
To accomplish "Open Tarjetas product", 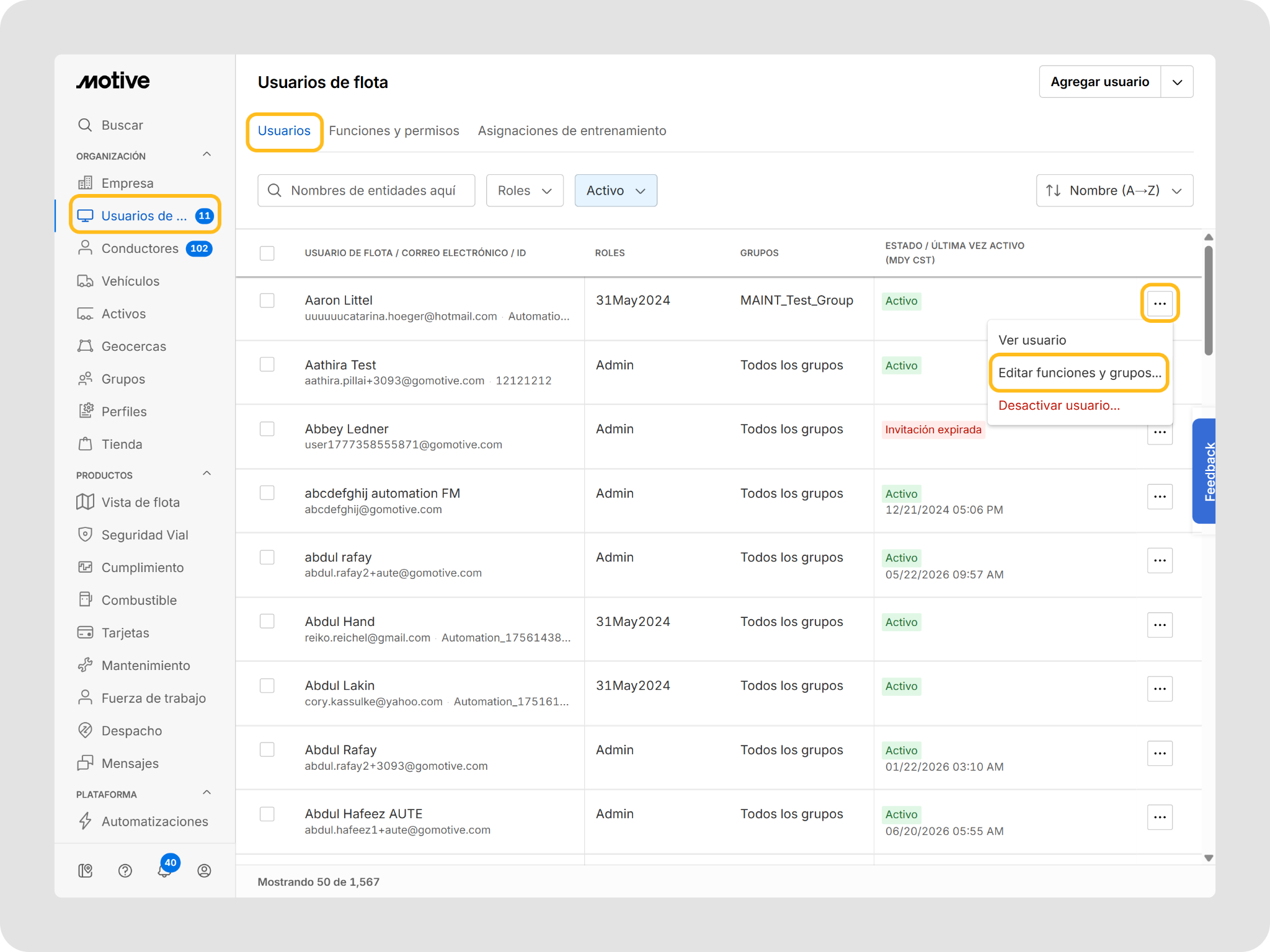I will pos(113,632).
